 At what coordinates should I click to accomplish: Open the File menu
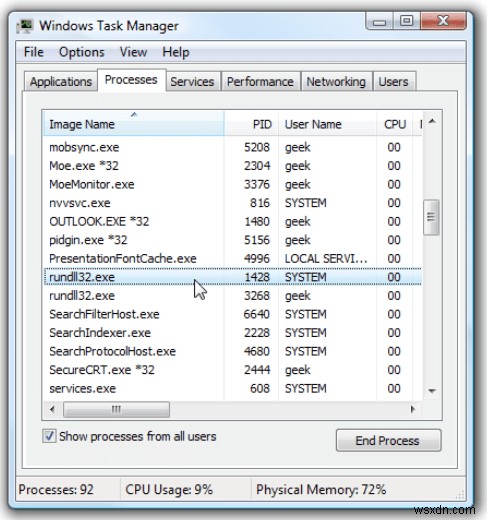[x=34, y=52]
